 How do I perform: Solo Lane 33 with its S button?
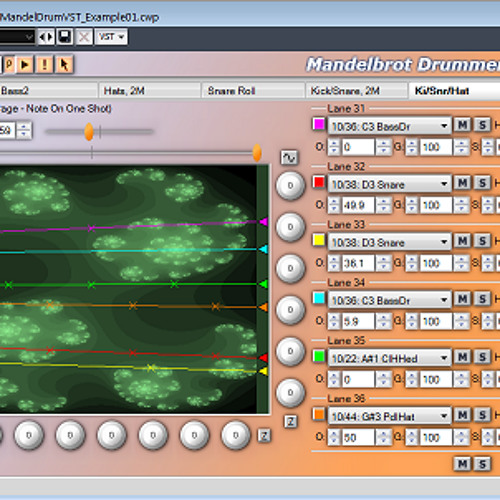482,241
